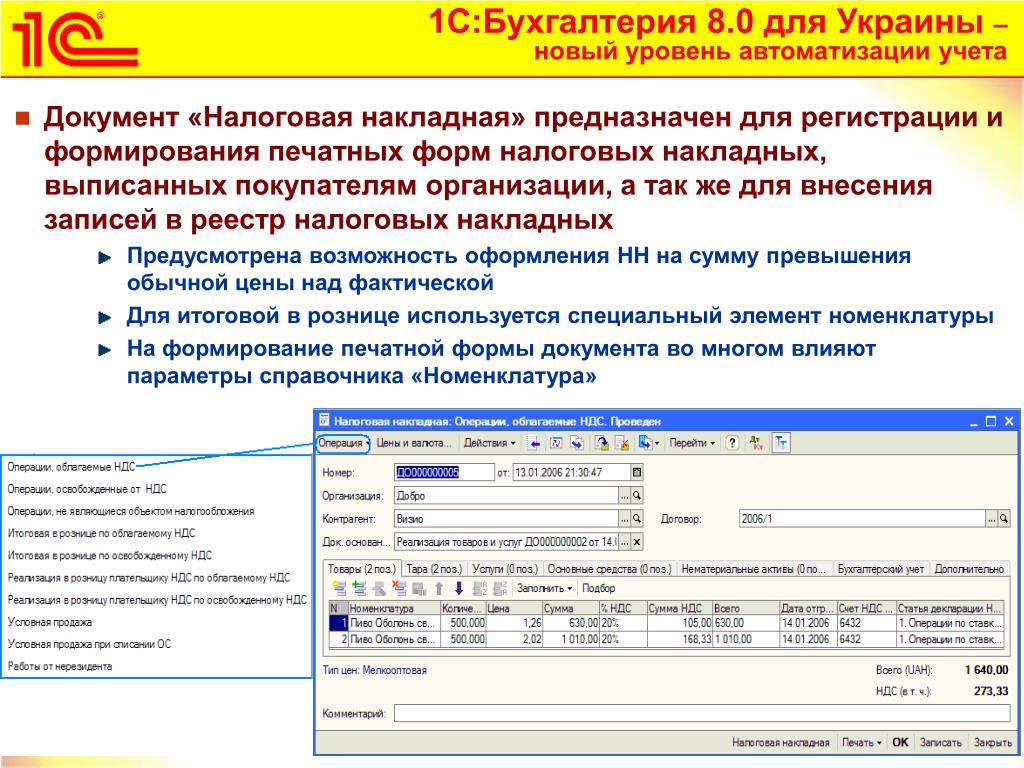Select Условная продажа при списании ОС

click(89, 644)
